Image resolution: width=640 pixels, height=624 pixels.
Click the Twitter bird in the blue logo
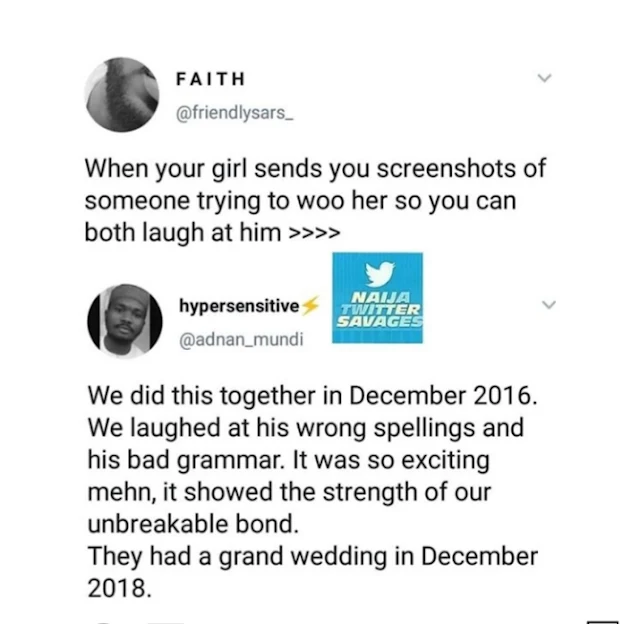[x=380, y=273]
